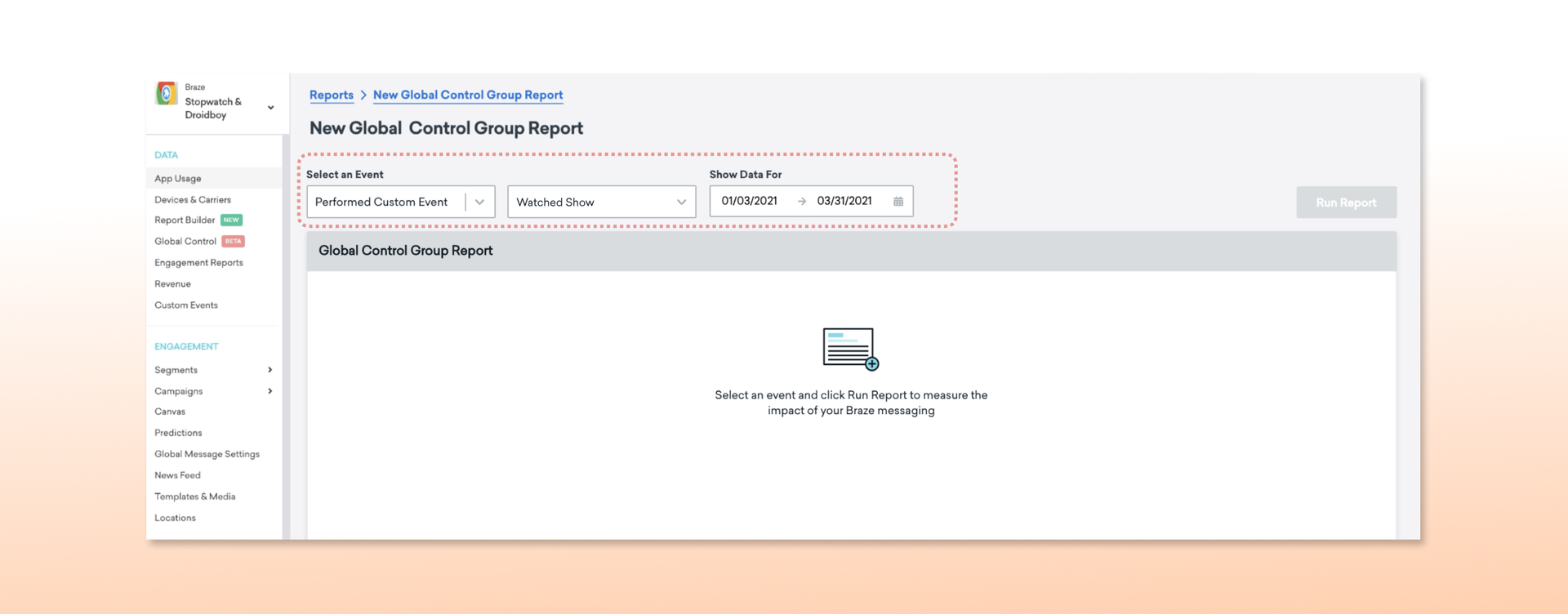Click the start date 01/03/2021 field

pos(749,202)
